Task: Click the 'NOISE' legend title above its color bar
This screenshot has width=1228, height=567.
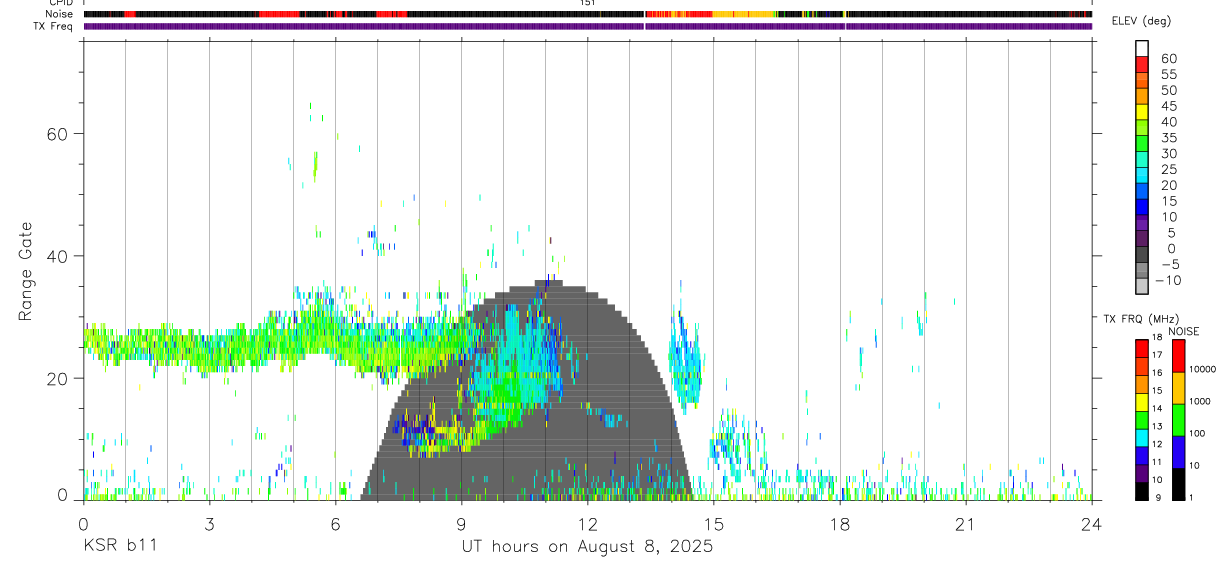Action: pyautogui.click(x=1183, y=331)
